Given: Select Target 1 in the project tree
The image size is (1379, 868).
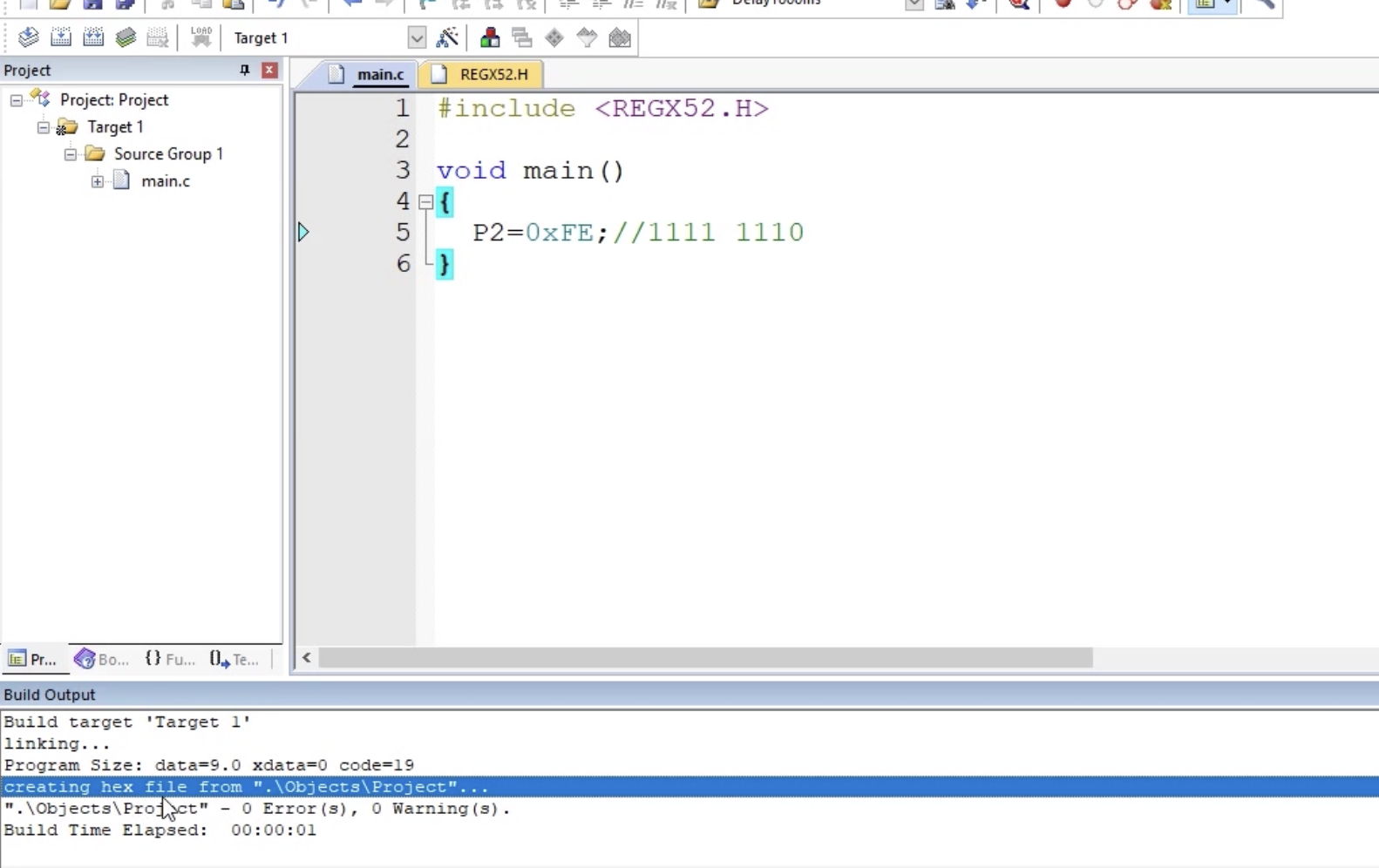Looking at the screenshot, I should (115, 127).
